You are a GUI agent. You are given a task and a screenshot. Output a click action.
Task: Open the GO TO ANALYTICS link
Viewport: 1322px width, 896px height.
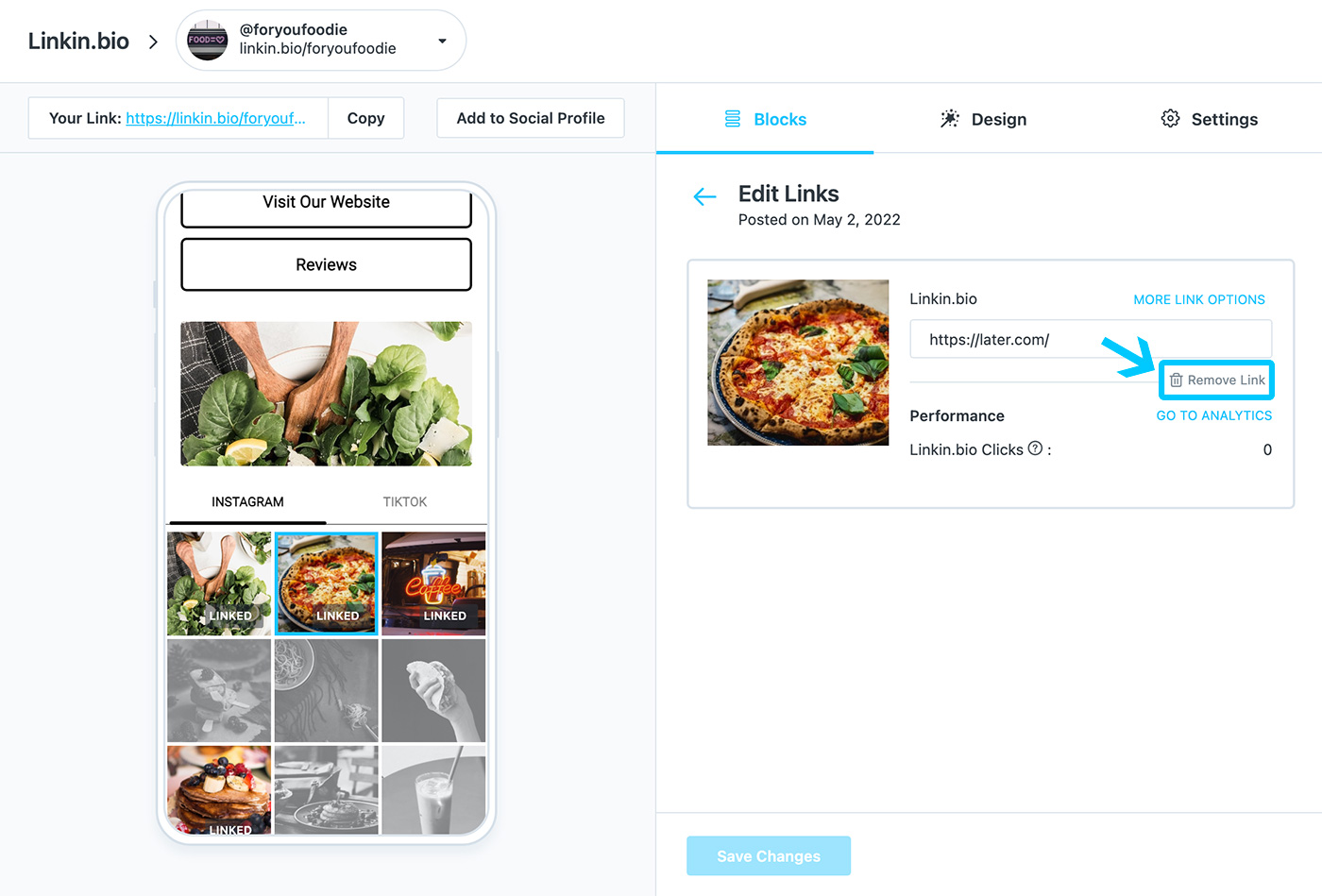1214,415
